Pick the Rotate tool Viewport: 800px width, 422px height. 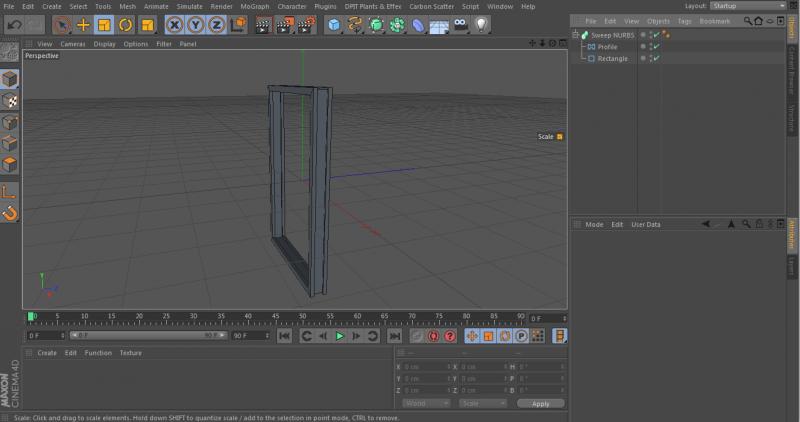pos(126,24)
